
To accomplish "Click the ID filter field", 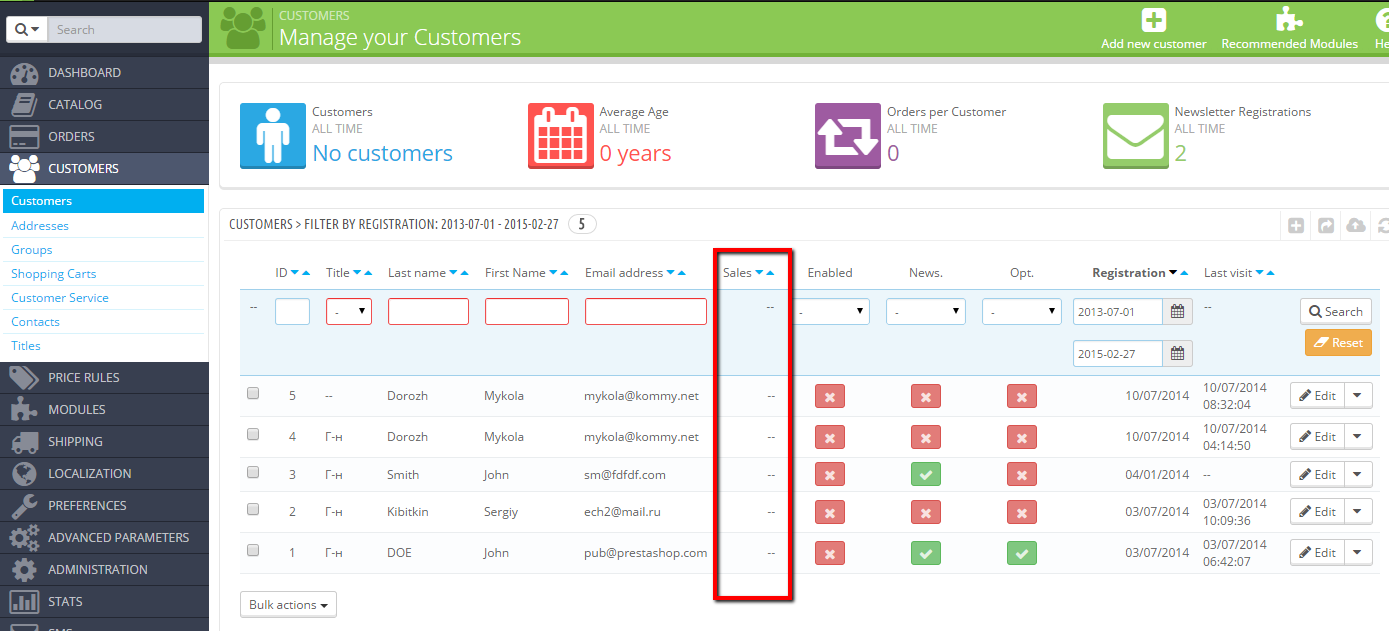I will [x=292, y=312].
